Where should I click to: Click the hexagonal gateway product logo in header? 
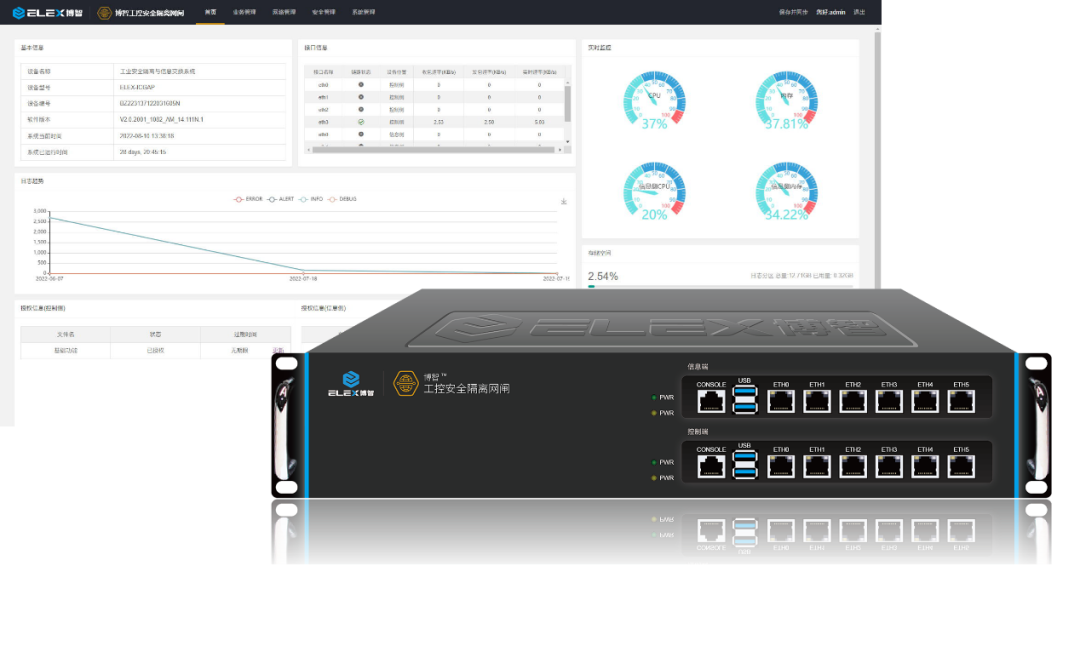coord(106,13)
